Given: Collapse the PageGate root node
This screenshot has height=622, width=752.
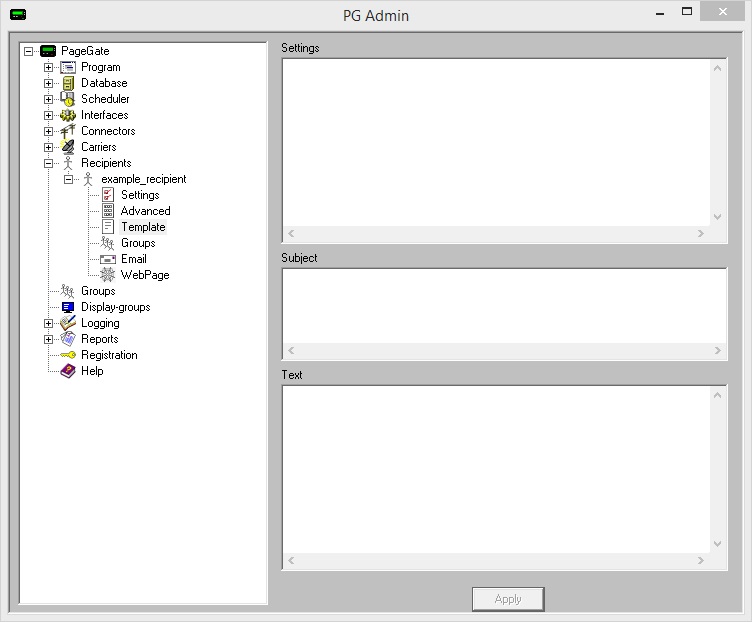Looking at the screenshot, I should click(28, 51).
